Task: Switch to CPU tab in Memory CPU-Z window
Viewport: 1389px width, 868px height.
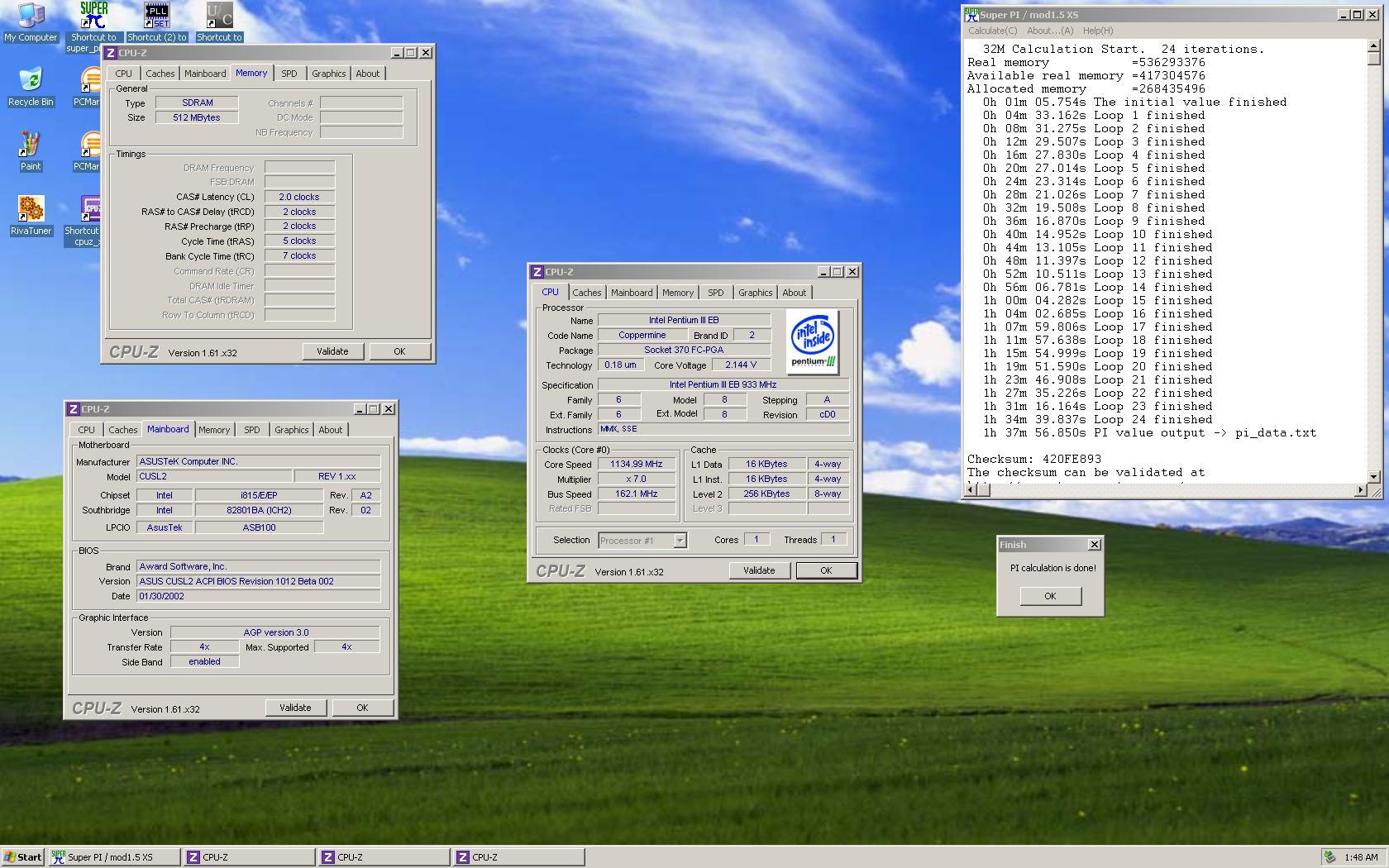Action: 123,74
